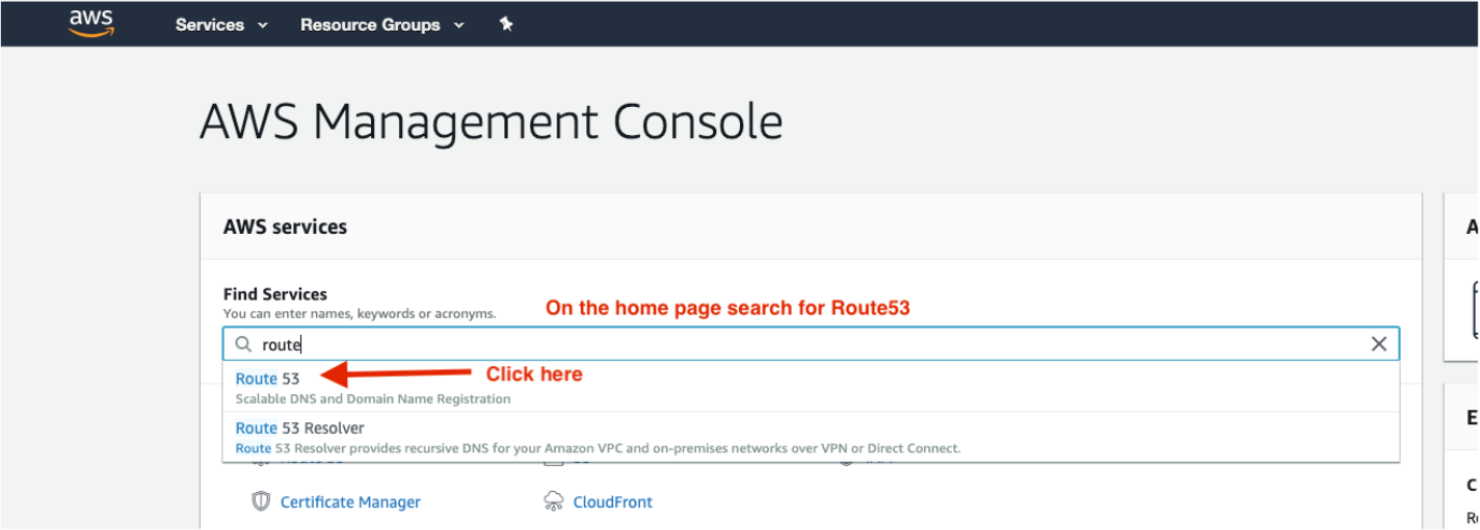Click the 'Find Services' label
The width and height of the screenshot is (1480, 530).
(275, 294)
